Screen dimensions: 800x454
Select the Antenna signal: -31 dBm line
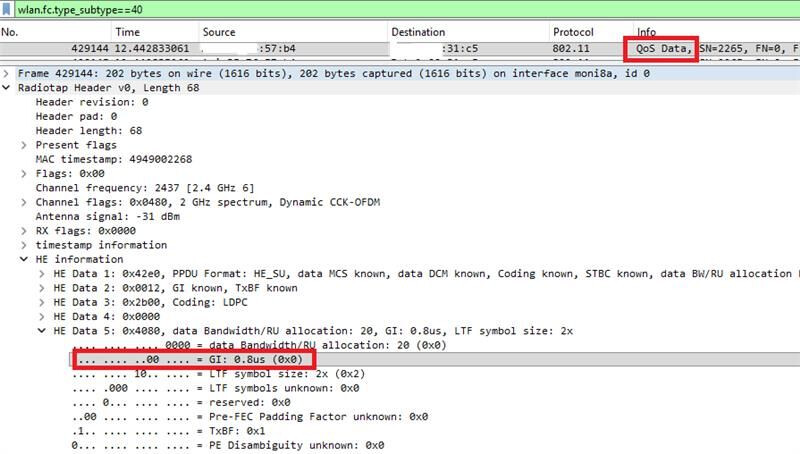click(x=110, y=216)
